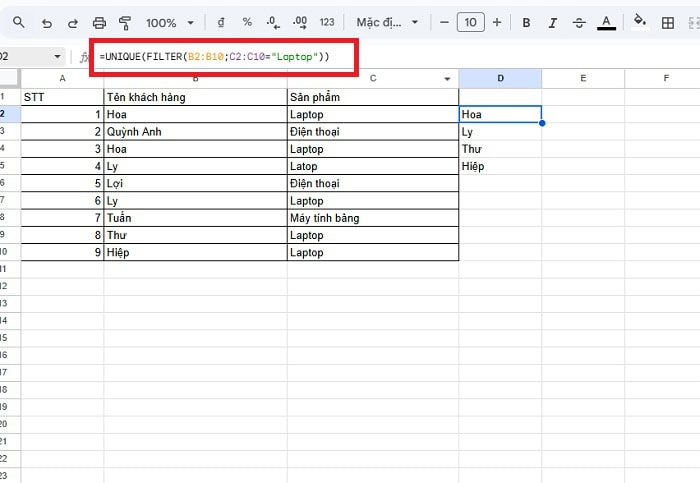The image size is (700, 483).
Task: Undo the last action
Action: coord(46,22)
